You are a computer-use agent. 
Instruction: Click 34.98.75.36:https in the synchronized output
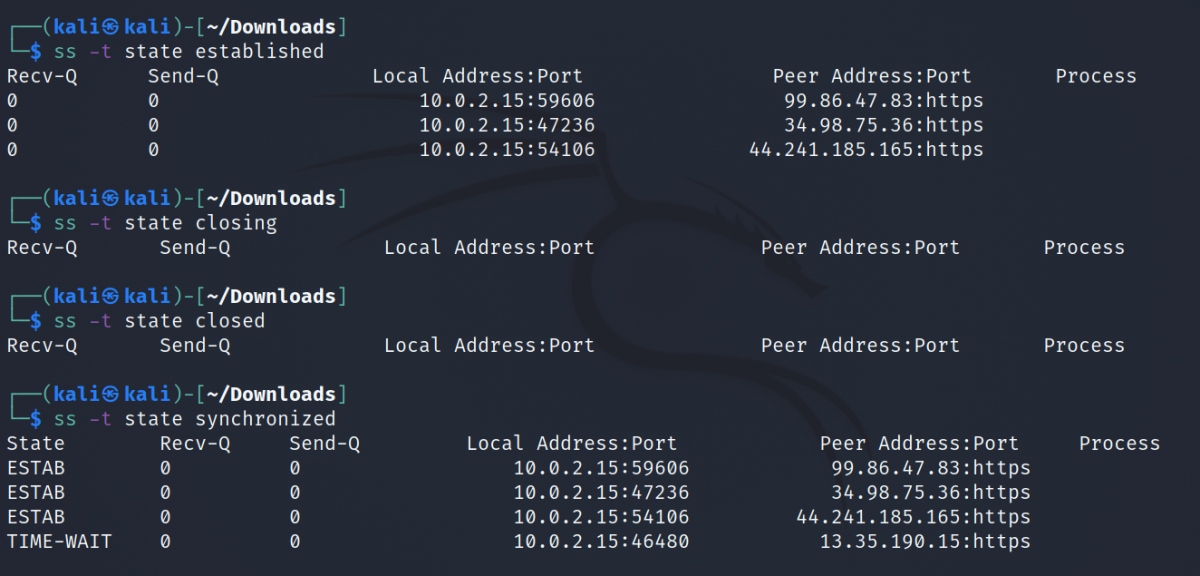tap(930, 492)
